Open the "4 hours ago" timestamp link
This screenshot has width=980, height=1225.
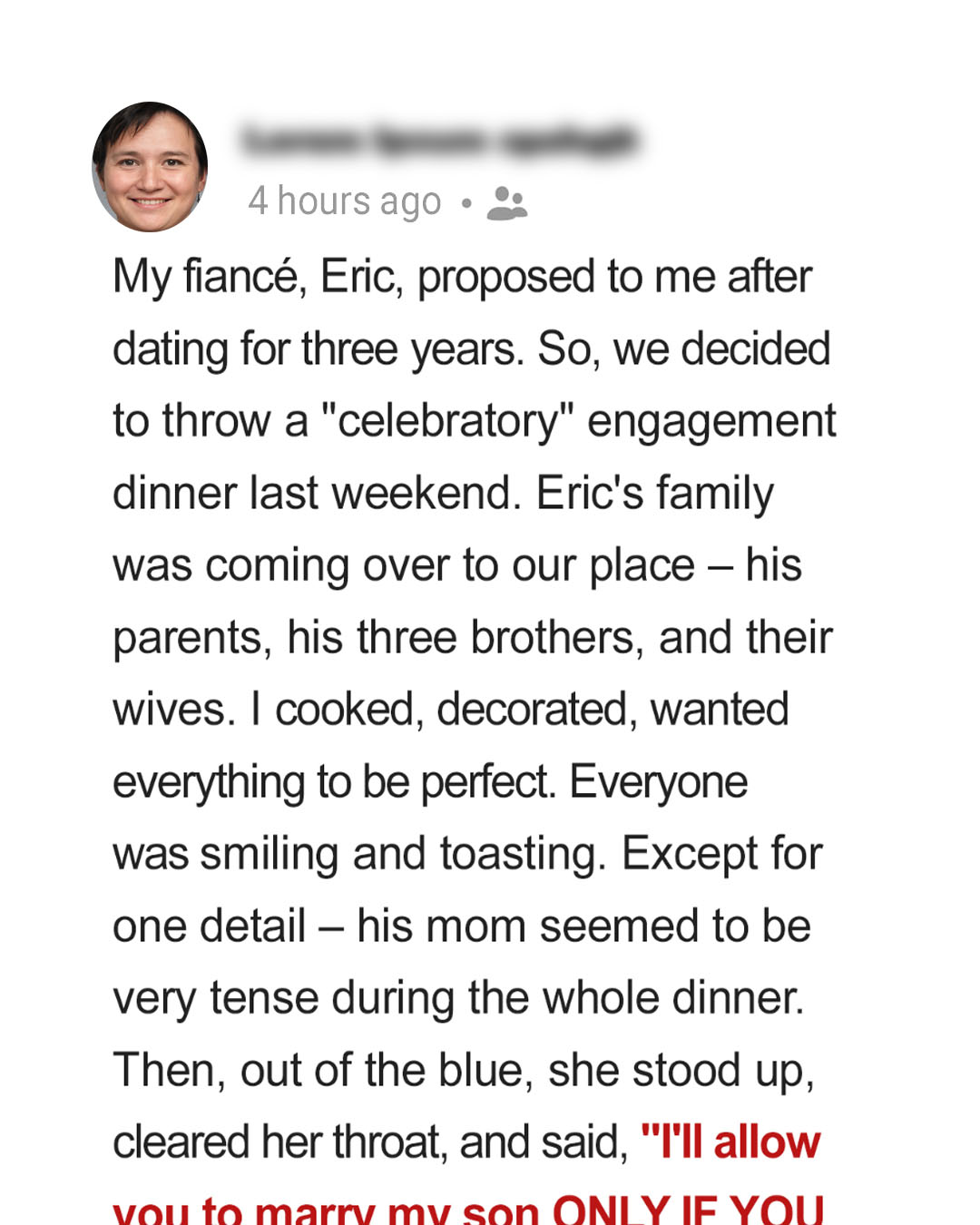[x=345, y=201]
